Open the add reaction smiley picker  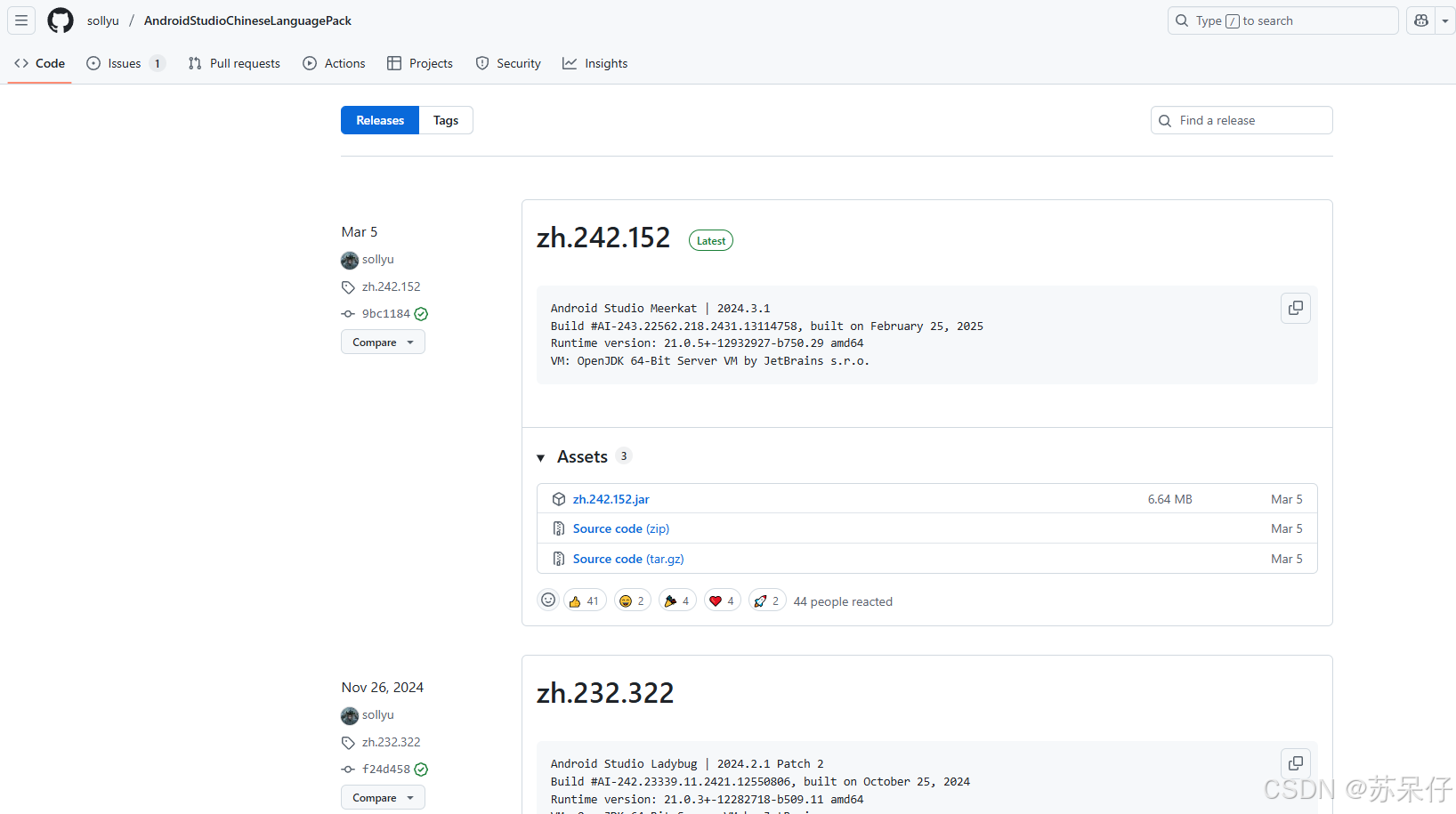click(x=548, y=600)
